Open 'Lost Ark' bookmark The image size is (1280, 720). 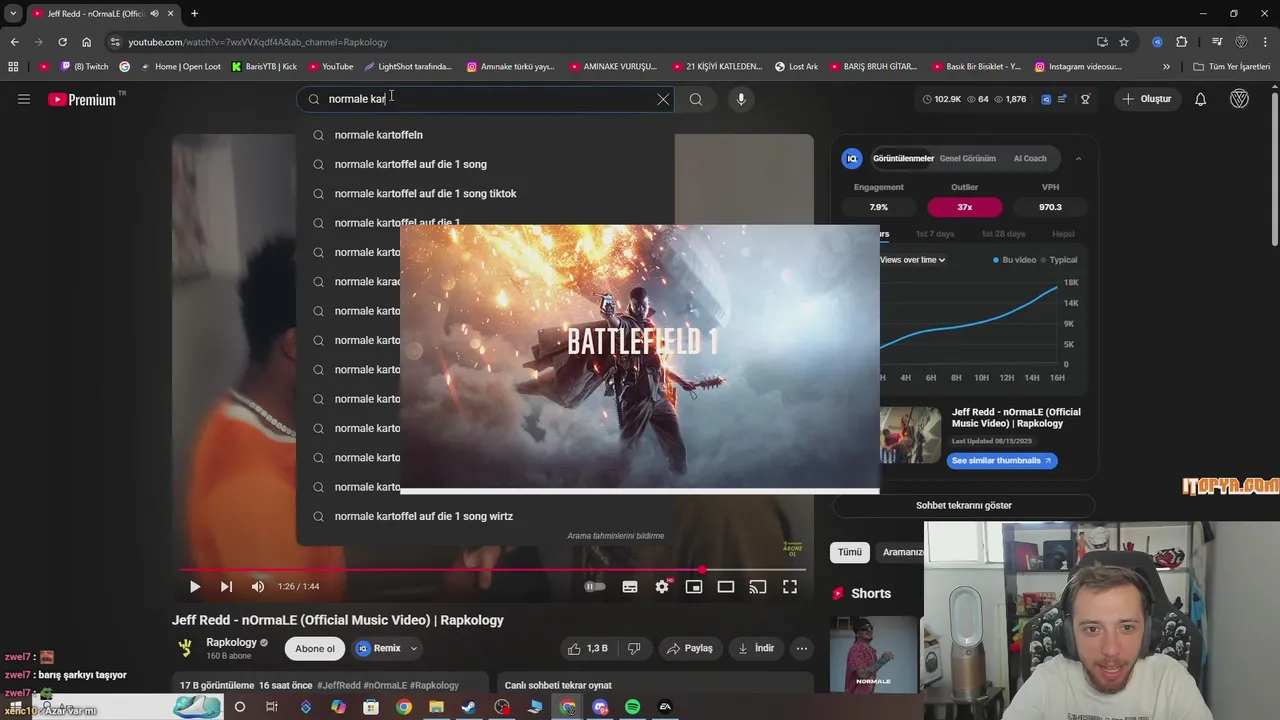[796, 67]
